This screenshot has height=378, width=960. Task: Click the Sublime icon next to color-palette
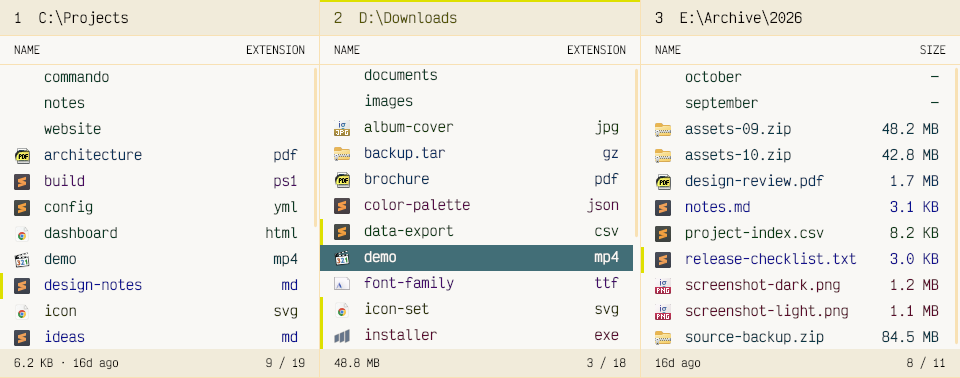(342, 206)
